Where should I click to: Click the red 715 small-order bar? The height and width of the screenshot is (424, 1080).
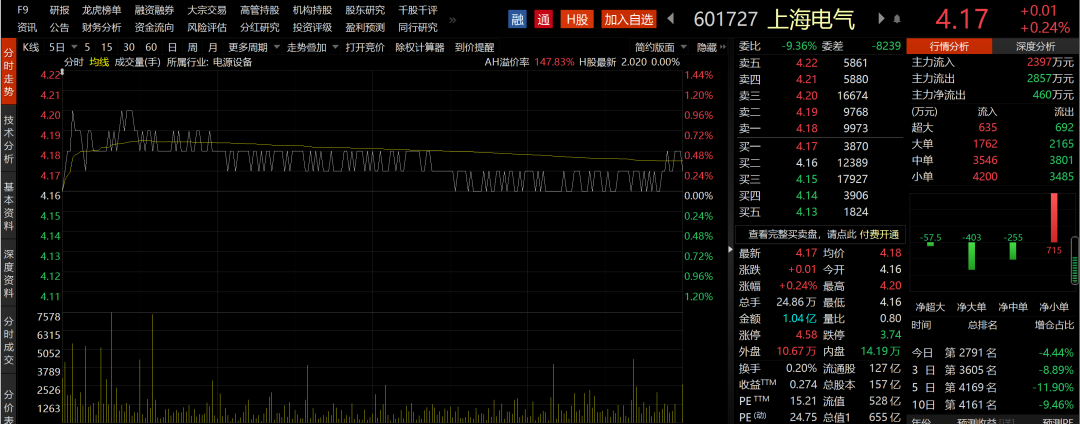click(1053, 216)
